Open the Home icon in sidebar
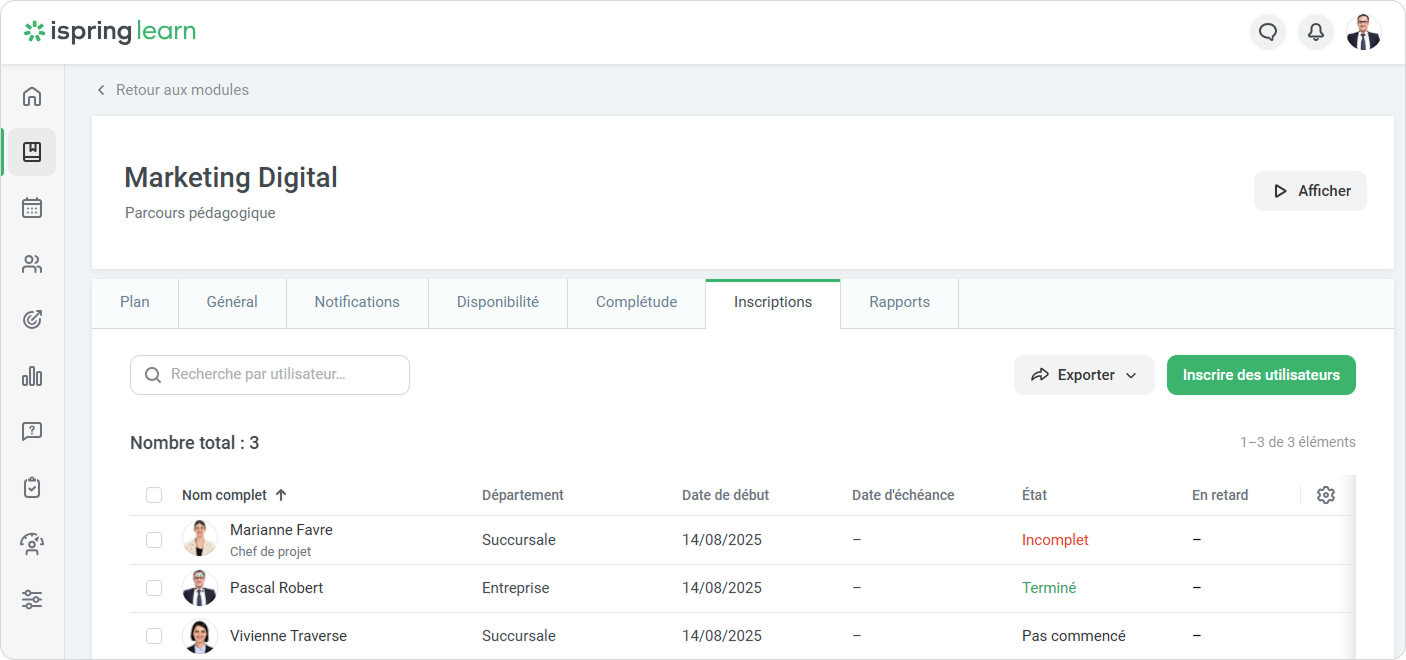 (32, 96)
